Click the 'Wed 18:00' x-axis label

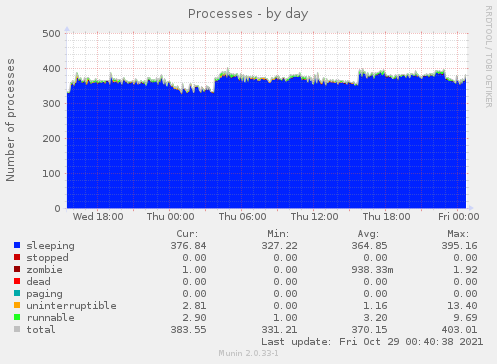coord(98,217)
